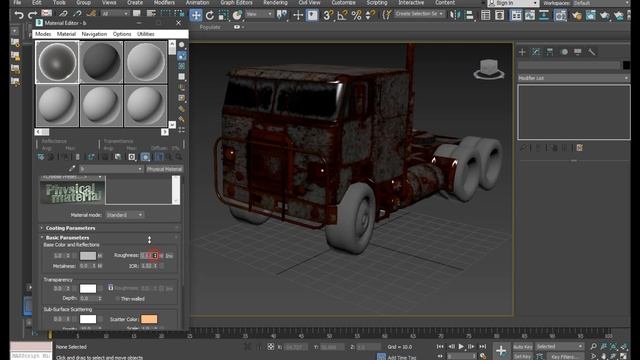Toggle the Percent Snap icon
The width and height of the screenshot is (640, 360).
(356, 15)
